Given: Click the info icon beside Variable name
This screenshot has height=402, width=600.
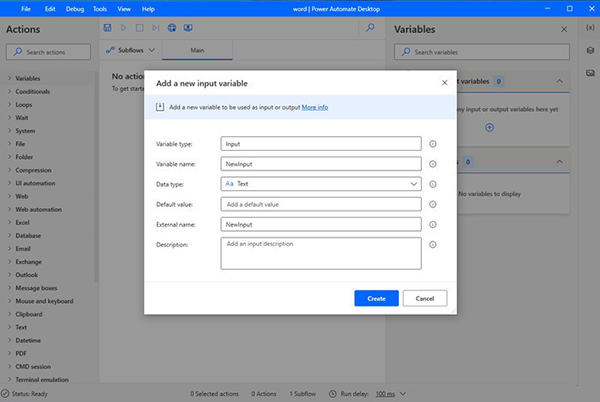Looking at the screenshot, I should click(433, 164).
